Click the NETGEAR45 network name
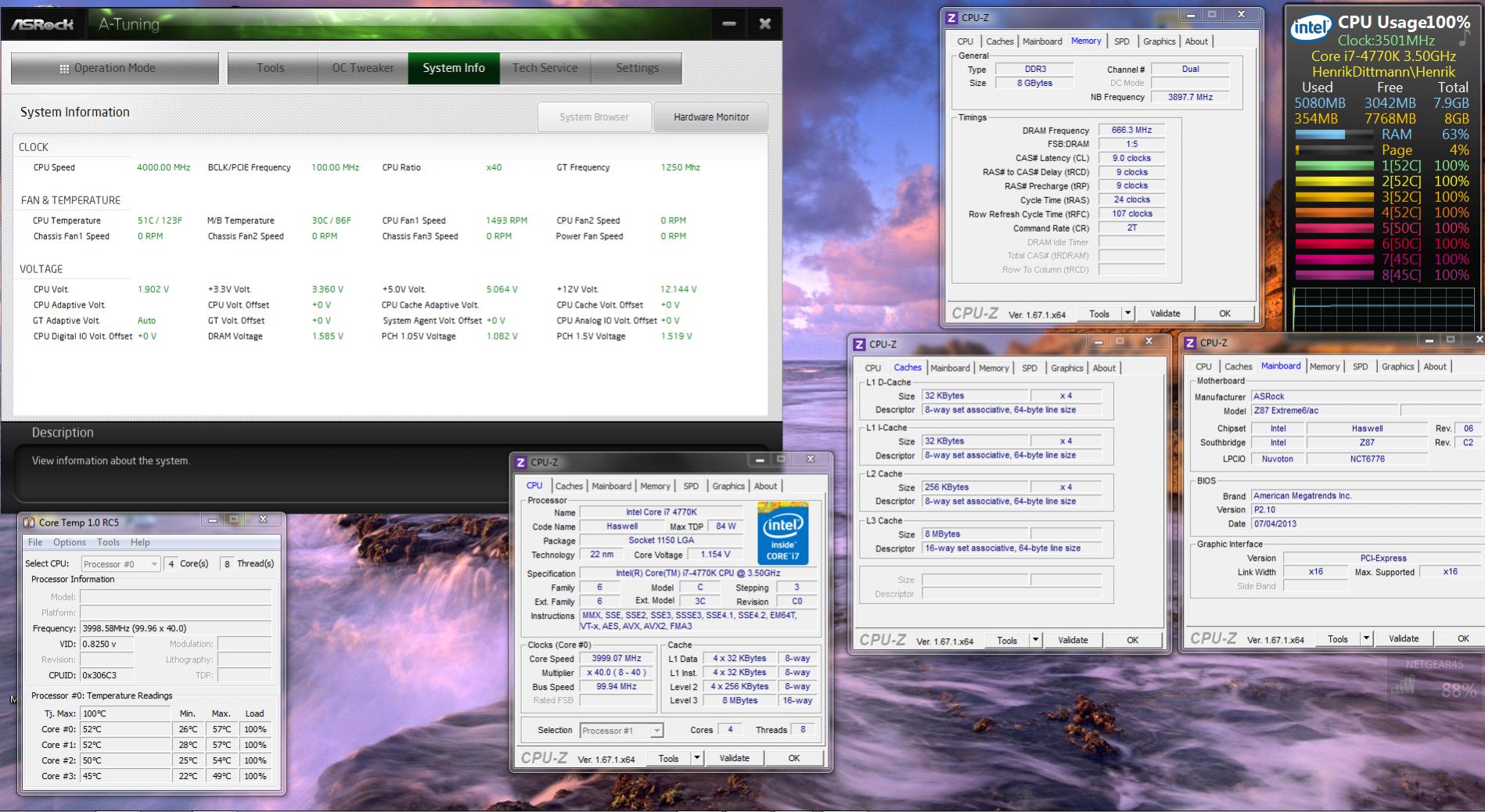Viewport: 1485px width, 812px height. click(1434, 665)
